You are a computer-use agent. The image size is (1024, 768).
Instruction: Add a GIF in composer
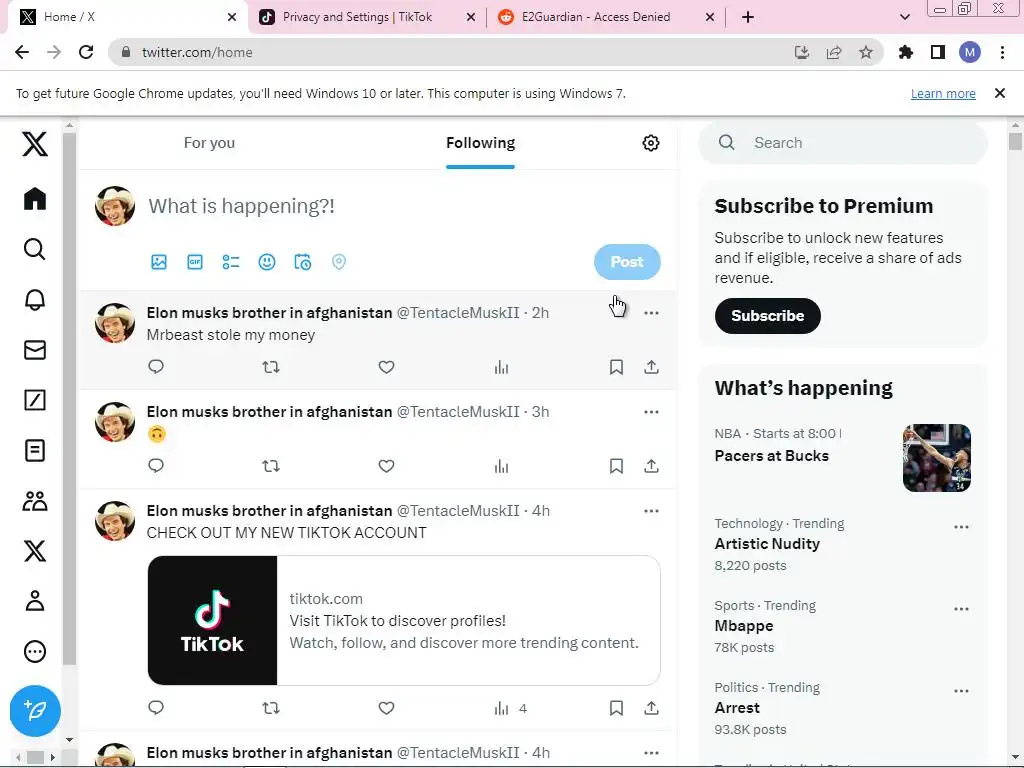pos(195,262)
